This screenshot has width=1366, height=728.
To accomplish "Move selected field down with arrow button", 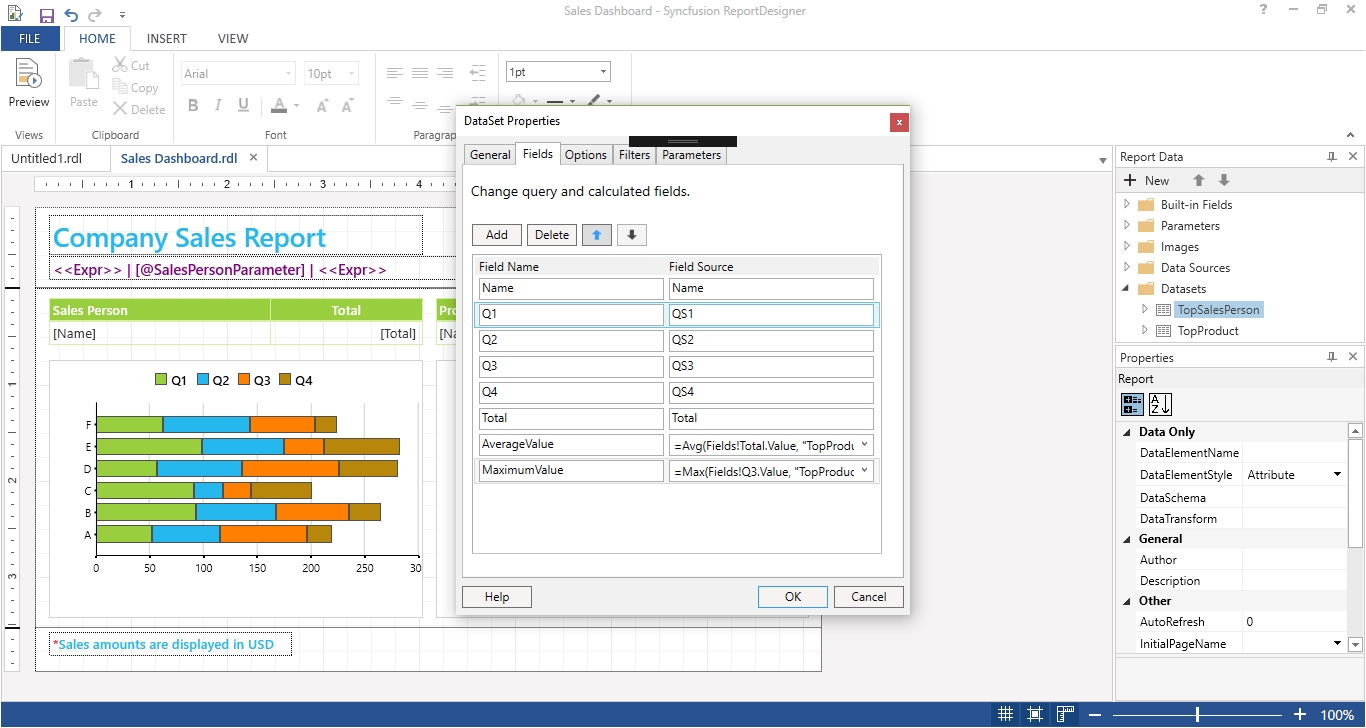I will [x=632, y=235].
